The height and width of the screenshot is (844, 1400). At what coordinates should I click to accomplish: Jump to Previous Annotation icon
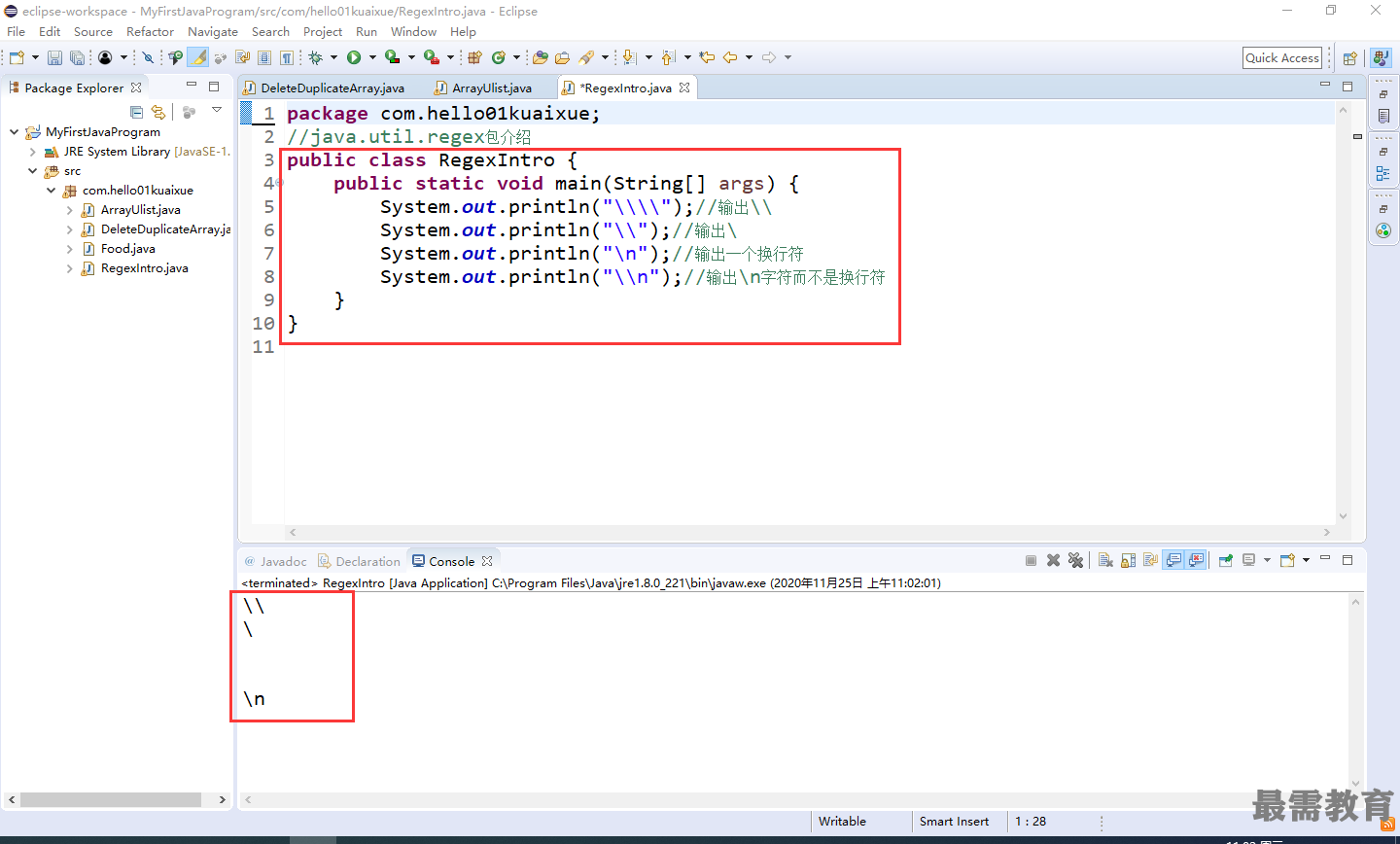click(x=669, y=57)
